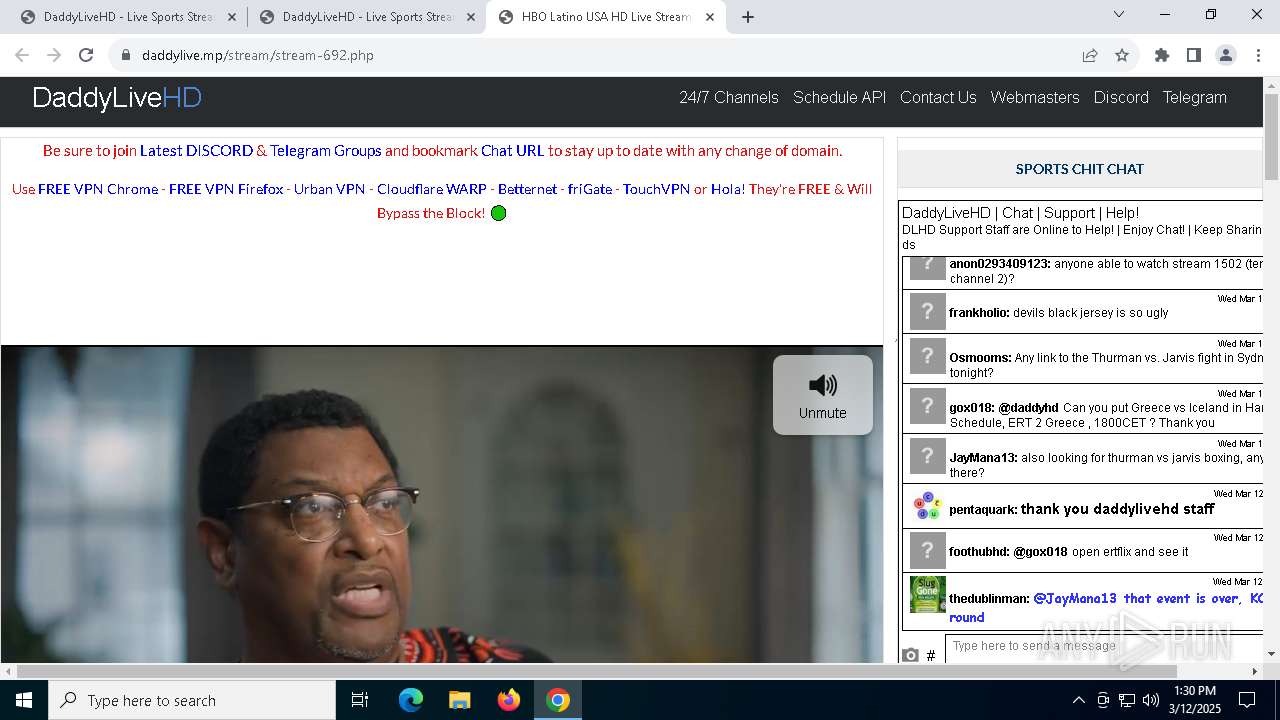
Task: Open the Chrome profile avatar
Action: click(1226, 55)
